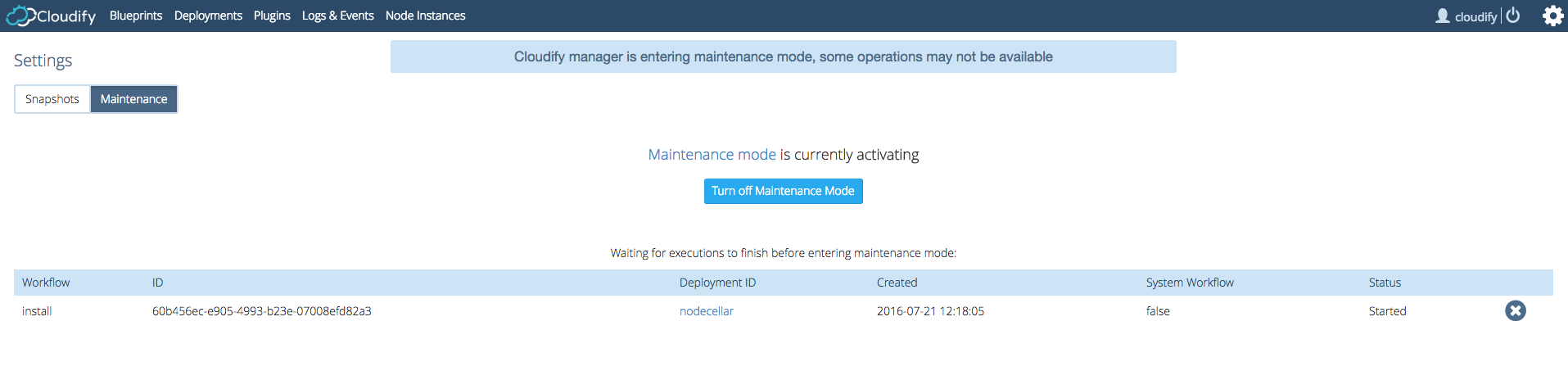Cancel the install execution with X icon
Viewport: 1568px width, 380px height.
[x=1516, y=310]
